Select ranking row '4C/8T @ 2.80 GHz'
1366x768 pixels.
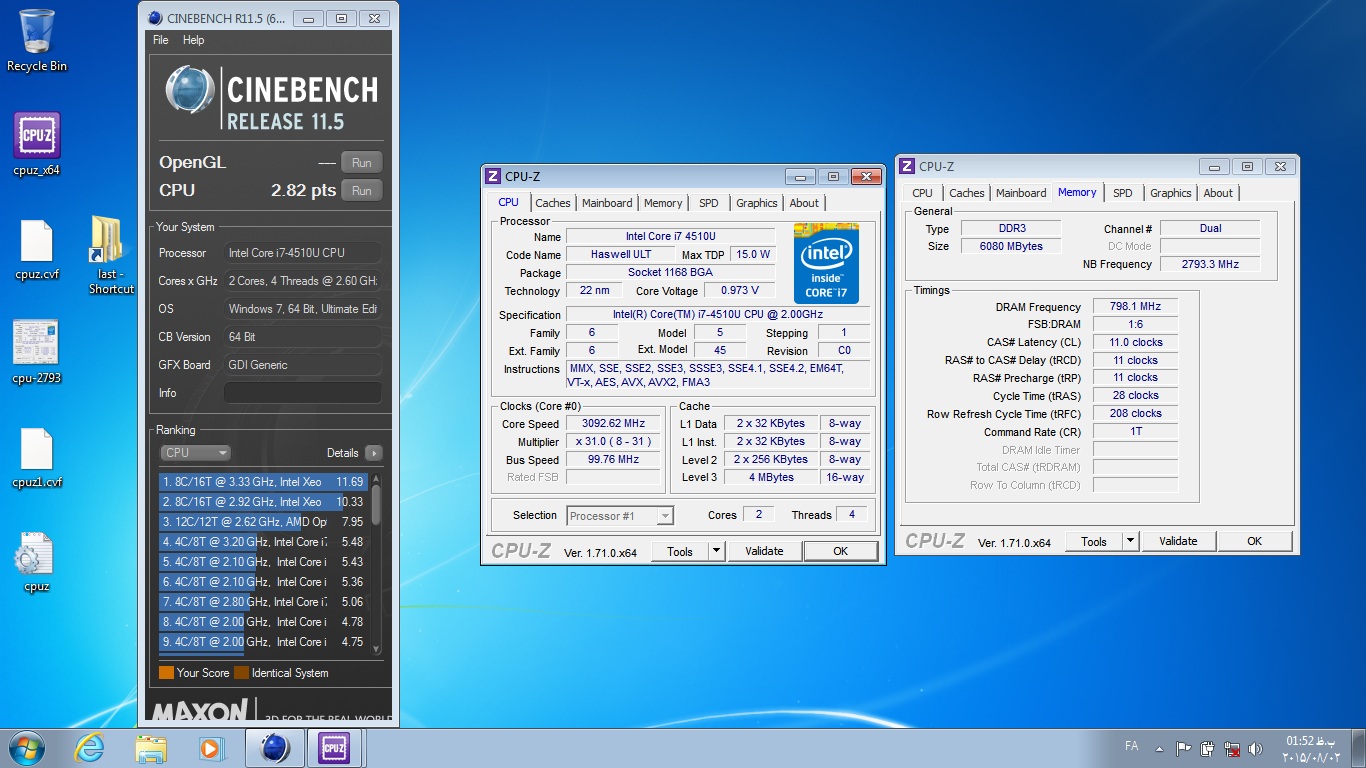click(x=263, y=602)
